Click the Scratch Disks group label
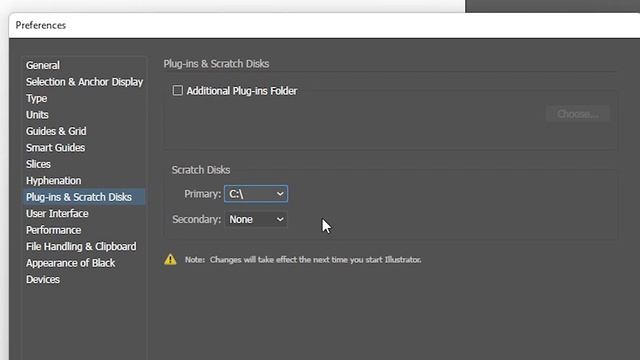The height and width of the screenshot is (360, 640). [x=201, y=170]
